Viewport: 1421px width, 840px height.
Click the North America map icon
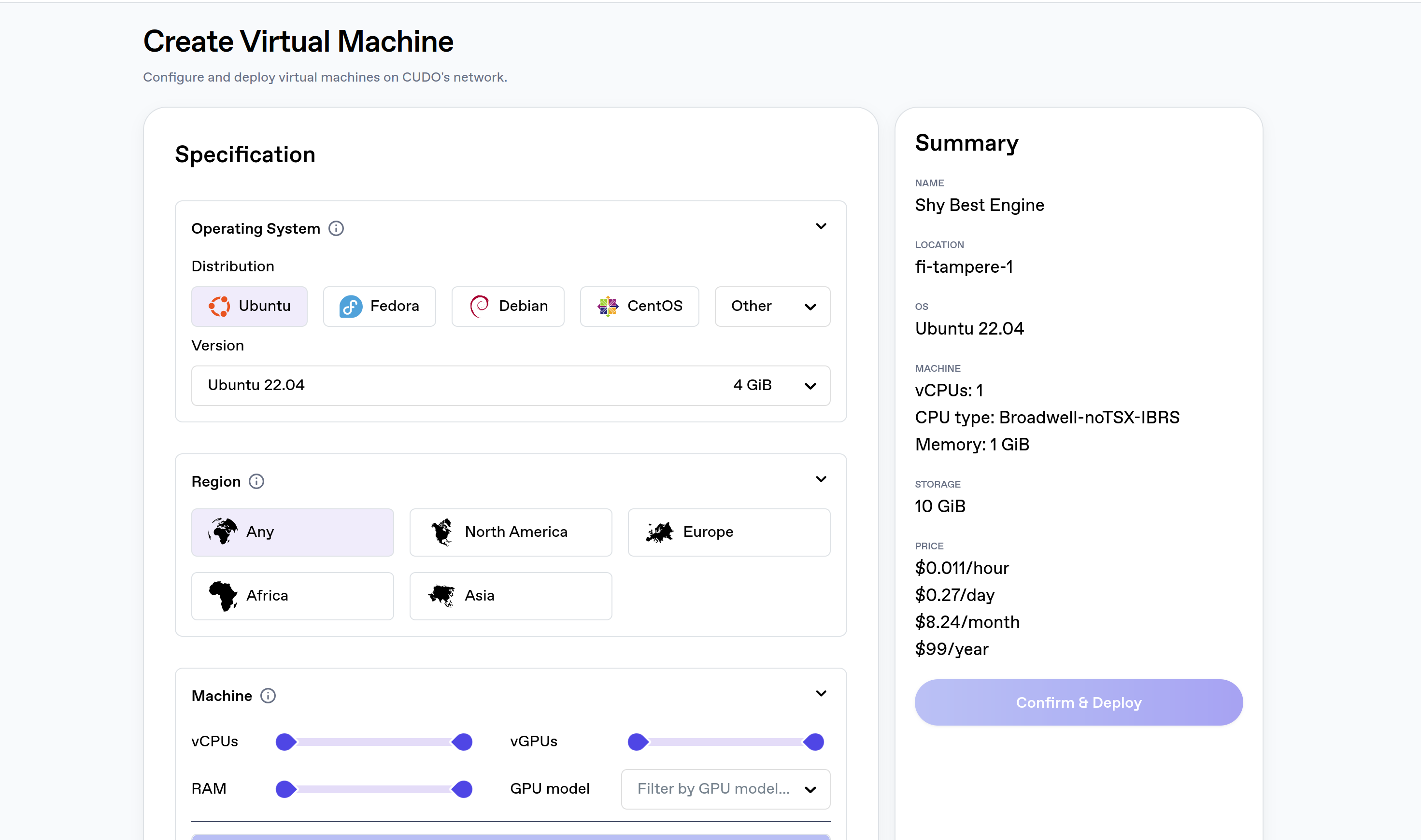[442, 532]
